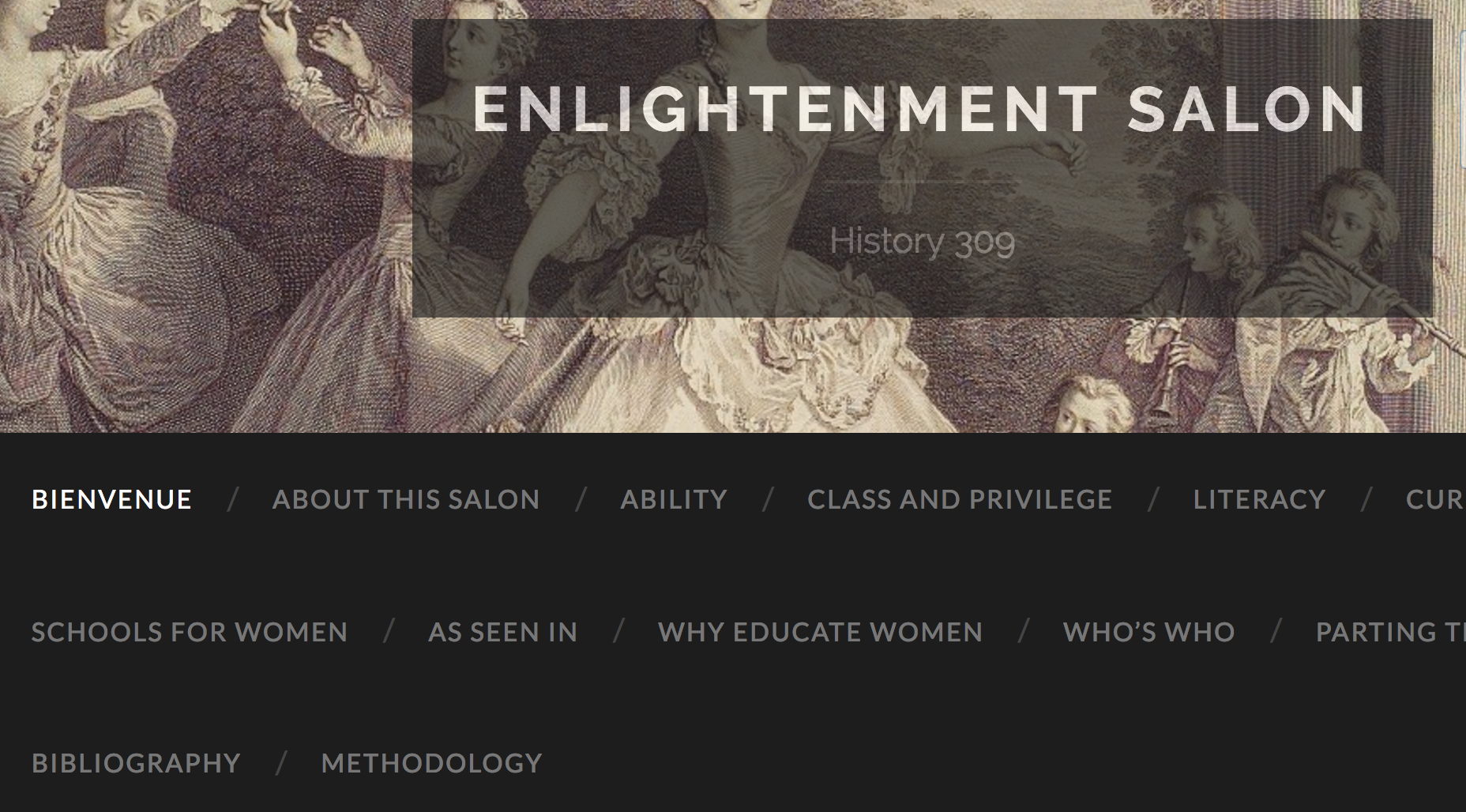This screenshot has width=1466, height=812.
Task: Visit the Literacy section
Action: (x=1259, y=499)
